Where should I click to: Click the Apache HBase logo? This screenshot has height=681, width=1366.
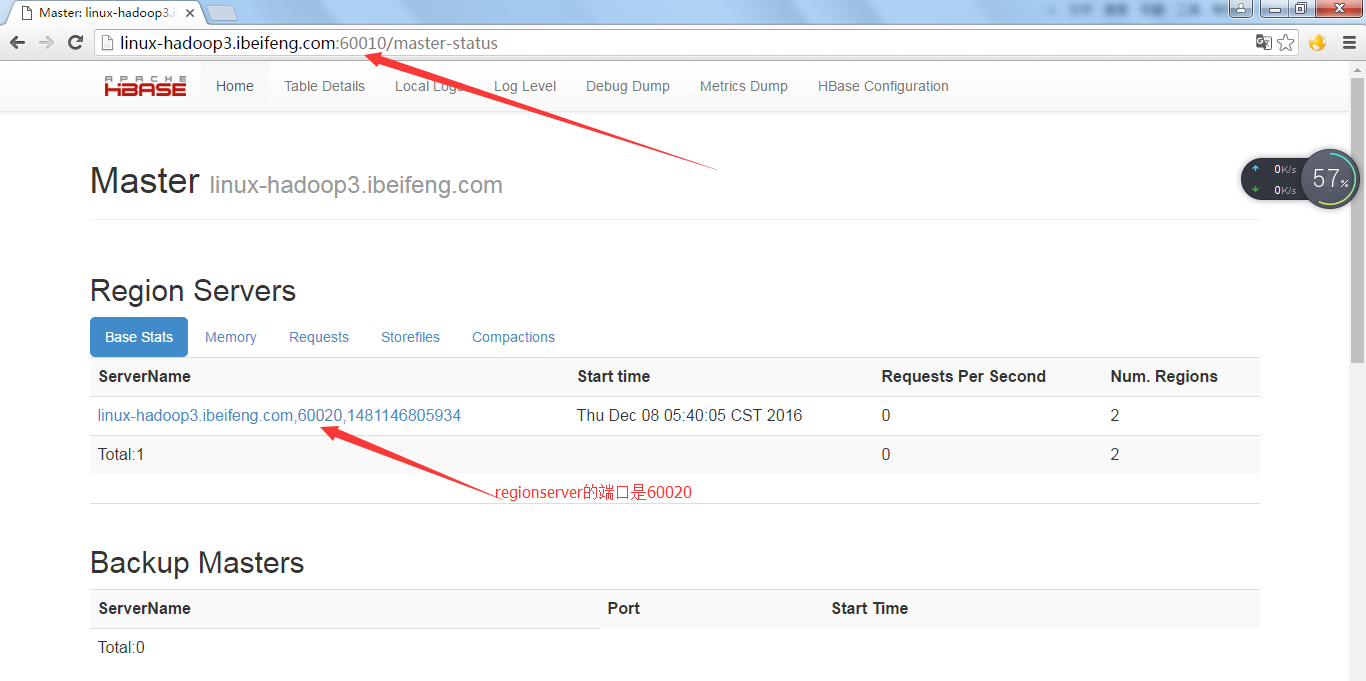(x=145, y=86)
